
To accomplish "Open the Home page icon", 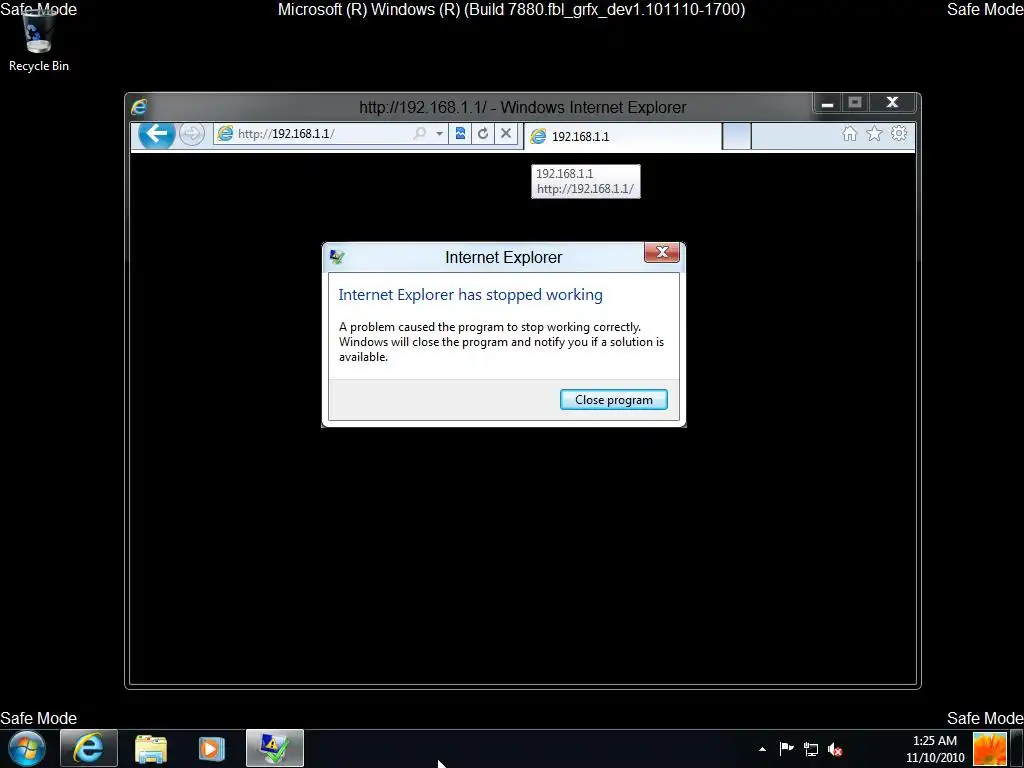I will pyautogui.click(x=850, y=134).
